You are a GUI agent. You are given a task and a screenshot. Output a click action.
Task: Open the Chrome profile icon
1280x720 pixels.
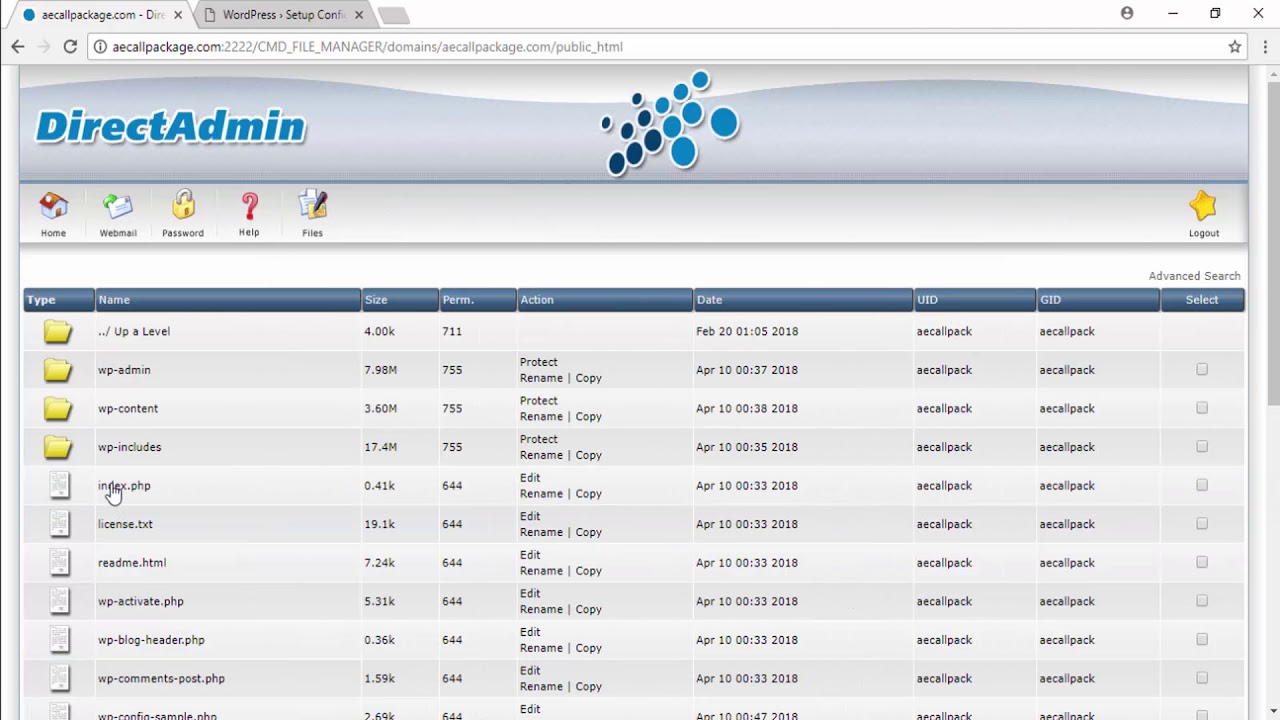(1127, 14)
